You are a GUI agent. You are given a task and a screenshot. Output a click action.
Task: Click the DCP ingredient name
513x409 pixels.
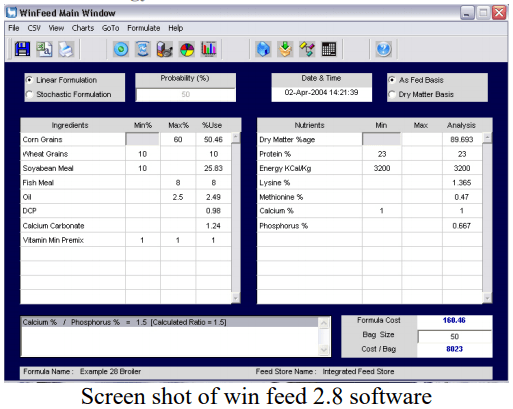[x=29, y=211]
